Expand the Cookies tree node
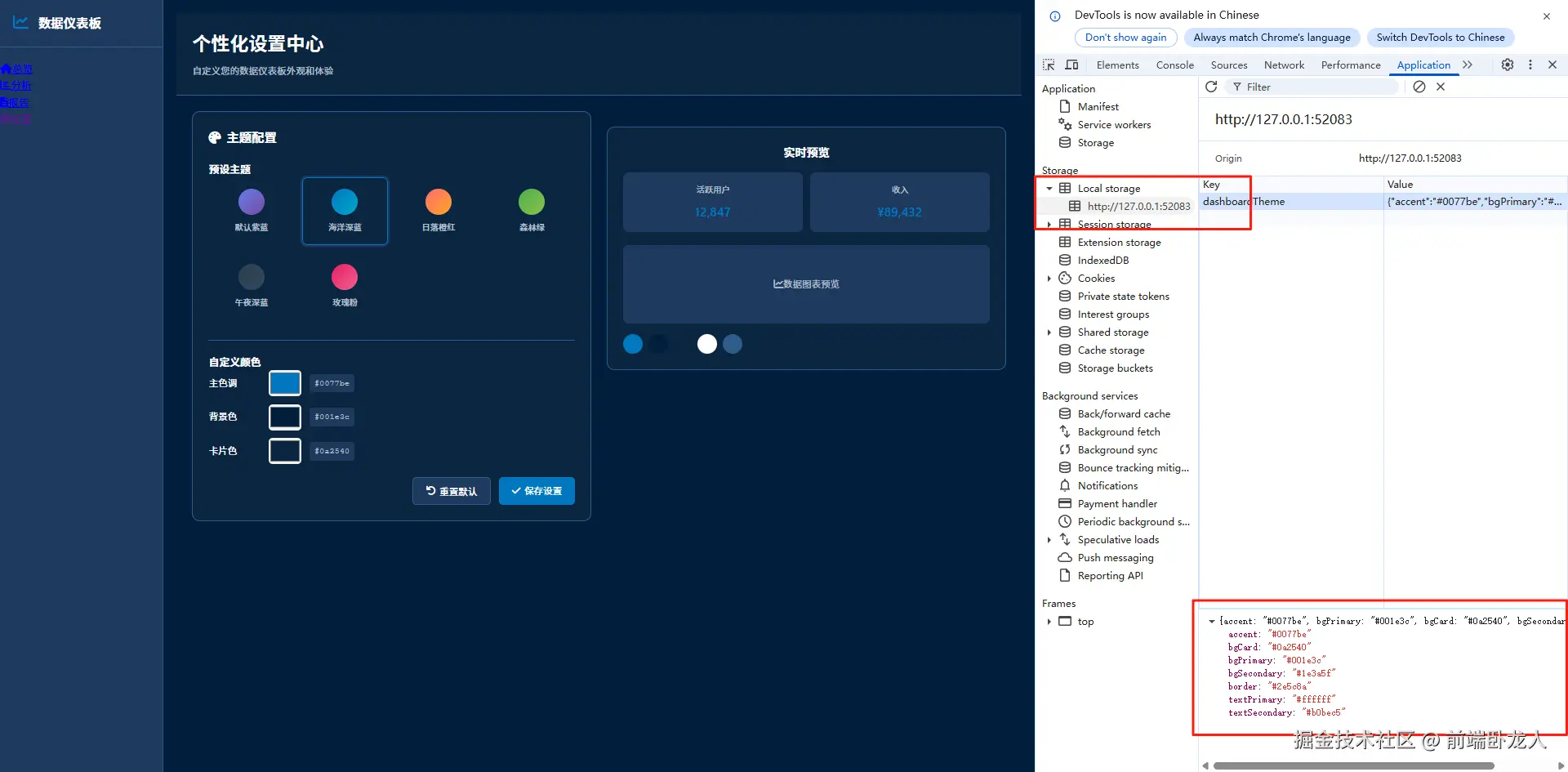Viewport: 1568px width, 772px height. click(x=1049, y=278)
